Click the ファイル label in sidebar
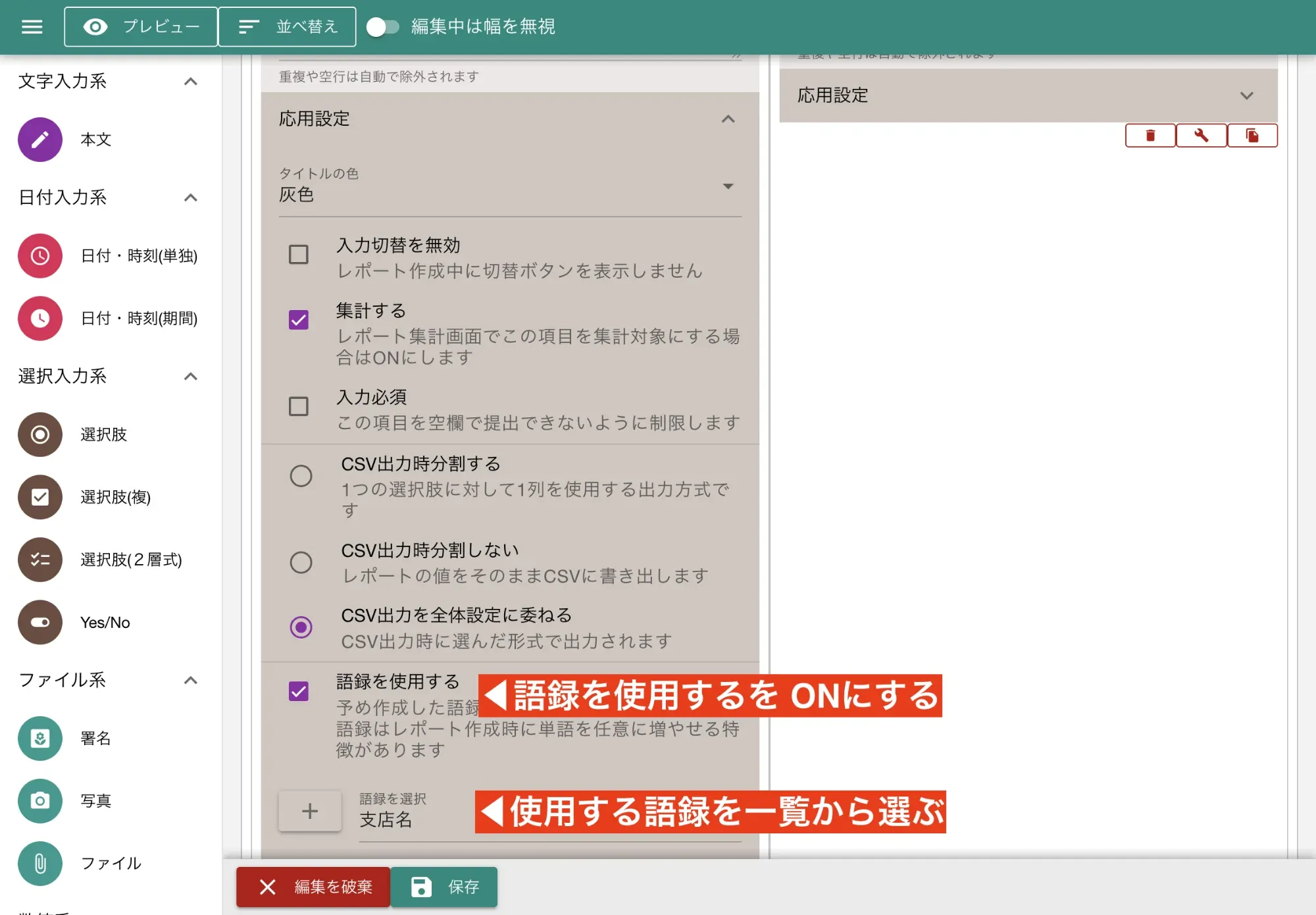 [x=111, y=864]
